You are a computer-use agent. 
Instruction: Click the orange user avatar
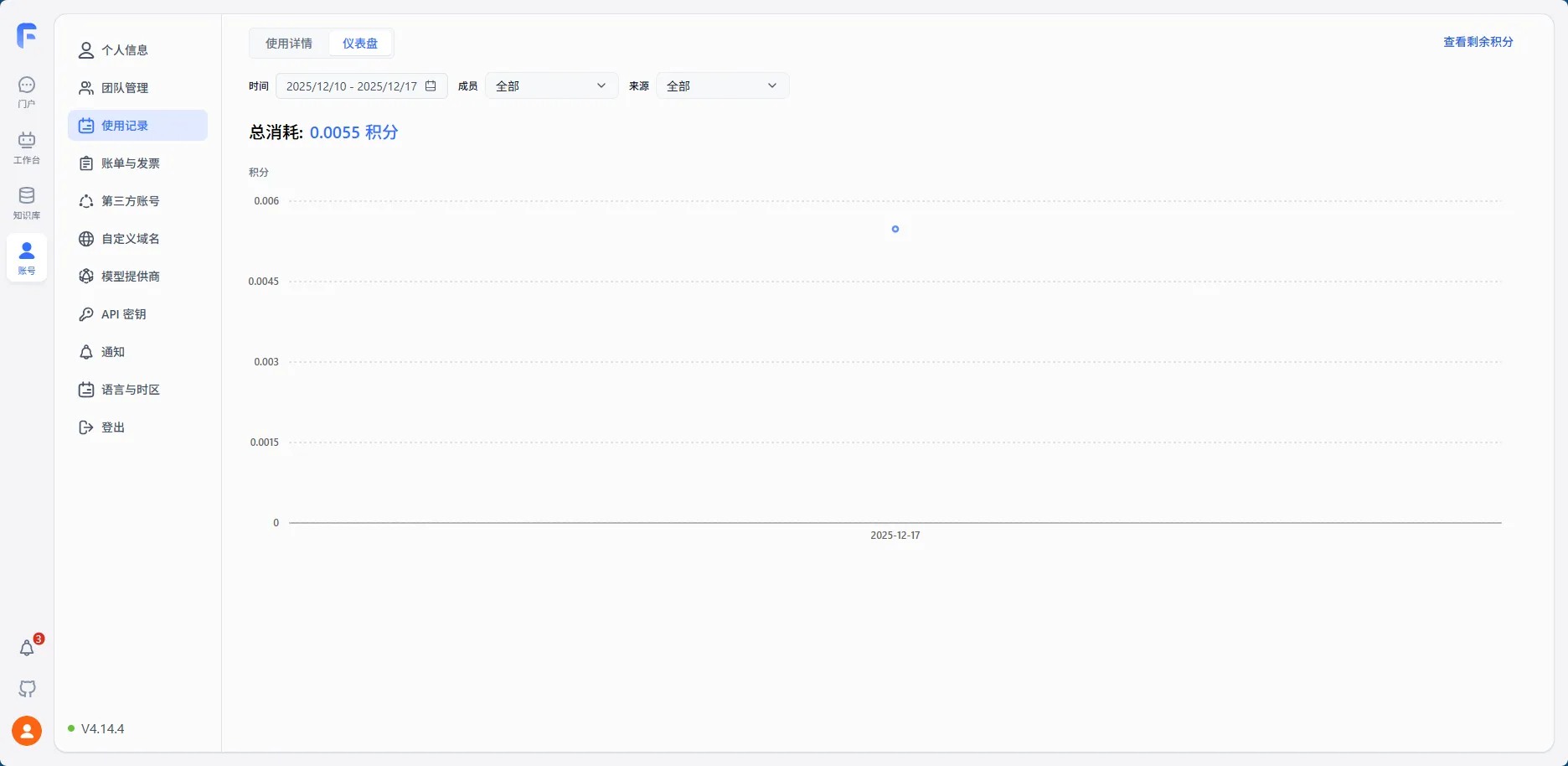27,731
